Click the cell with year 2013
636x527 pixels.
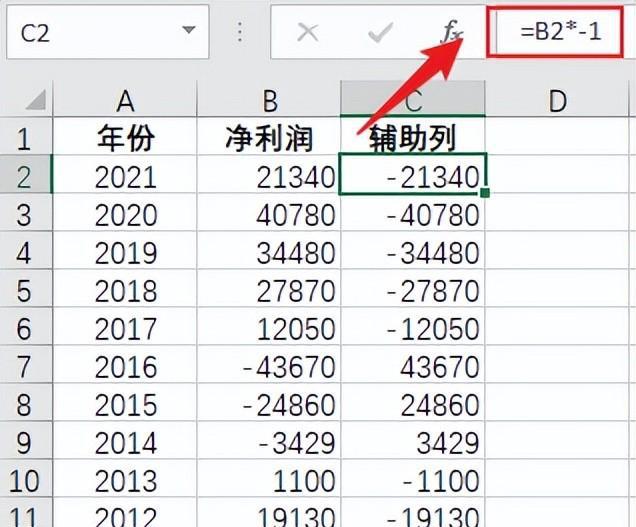click(125, 478)
